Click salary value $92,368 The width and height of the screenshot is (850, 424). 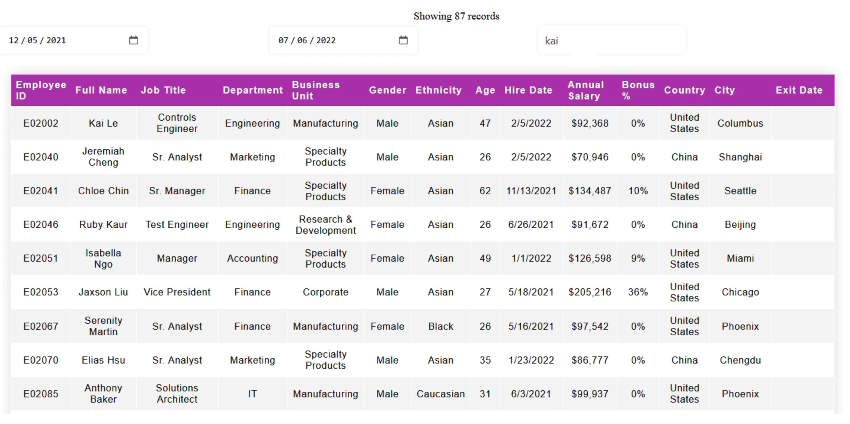click(x=590, y=123)
